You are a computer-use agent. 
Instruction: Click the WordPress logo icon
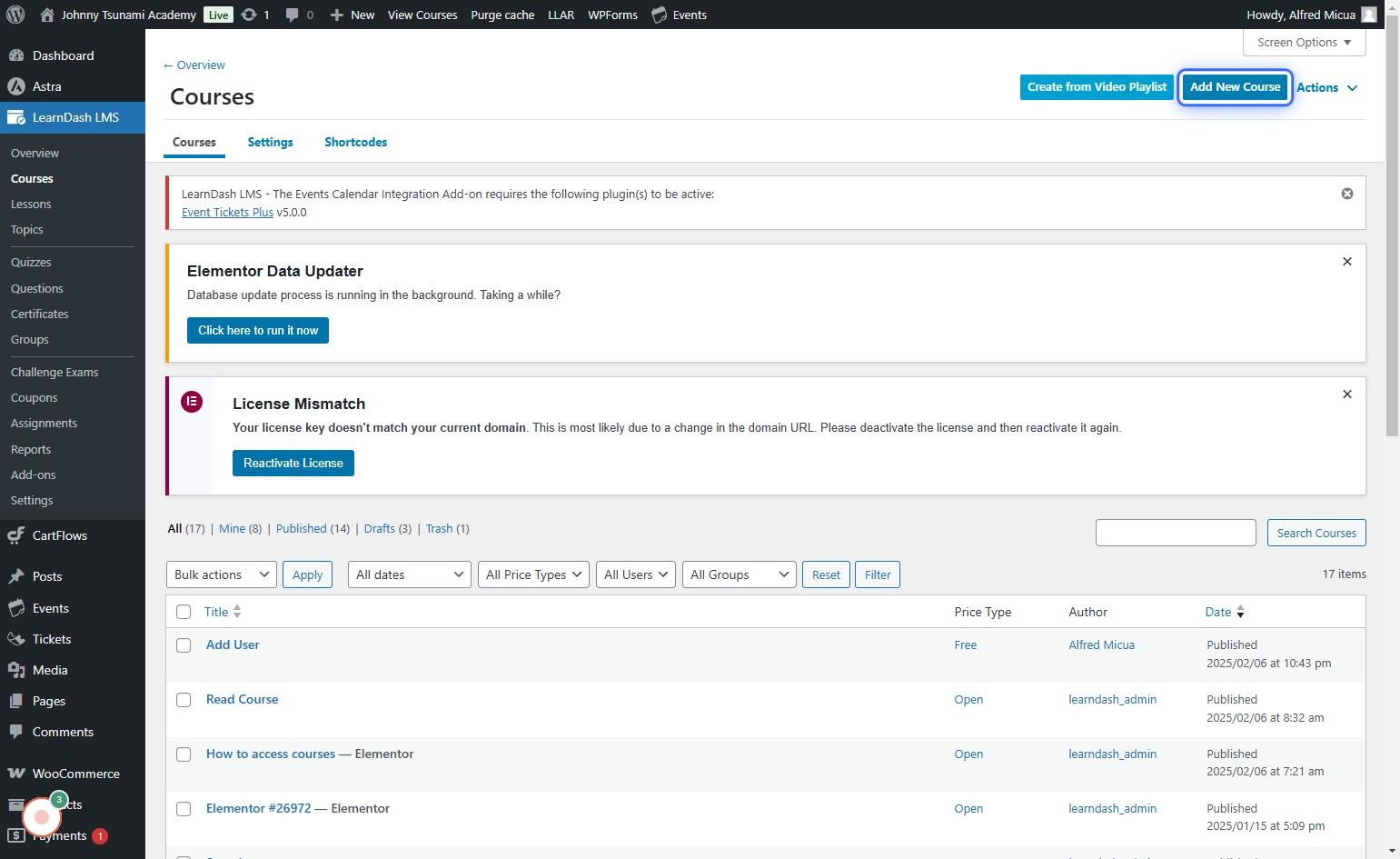click(x=15, y=15)
